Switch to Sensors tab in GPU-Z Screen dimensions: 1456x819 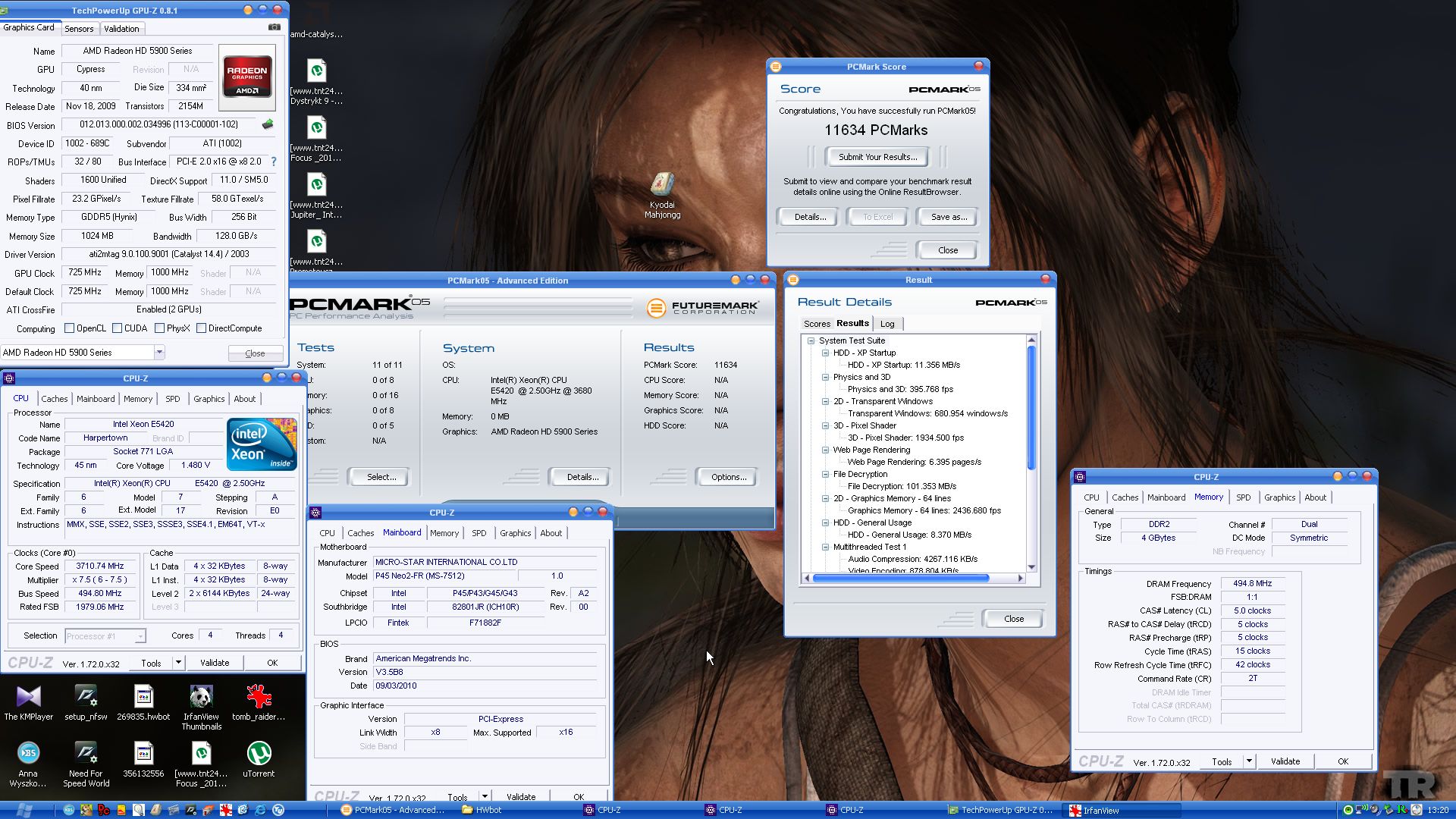point(79,29)
